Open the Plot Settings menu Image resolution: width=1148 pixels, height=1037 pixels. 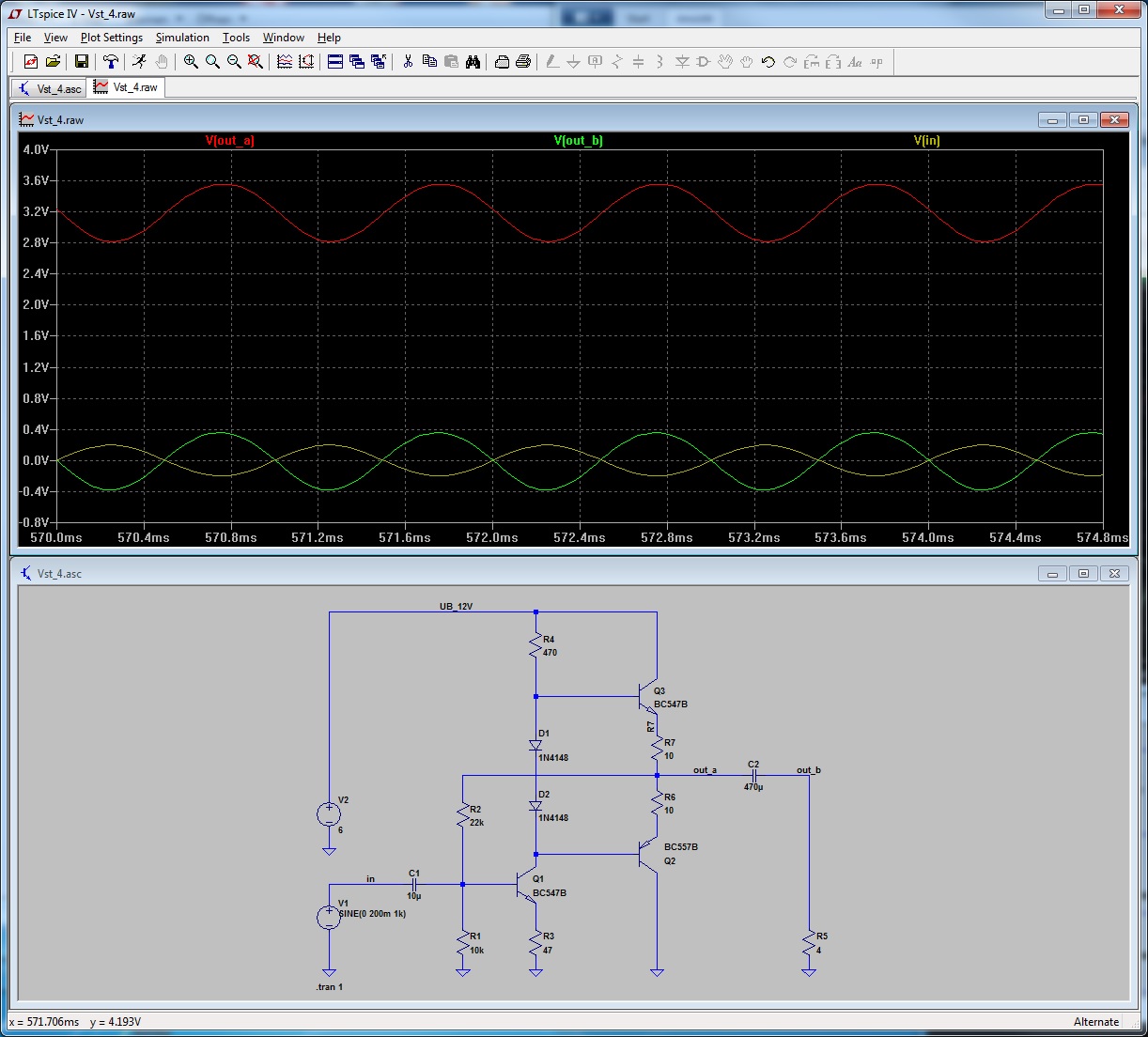coord(112,38)
